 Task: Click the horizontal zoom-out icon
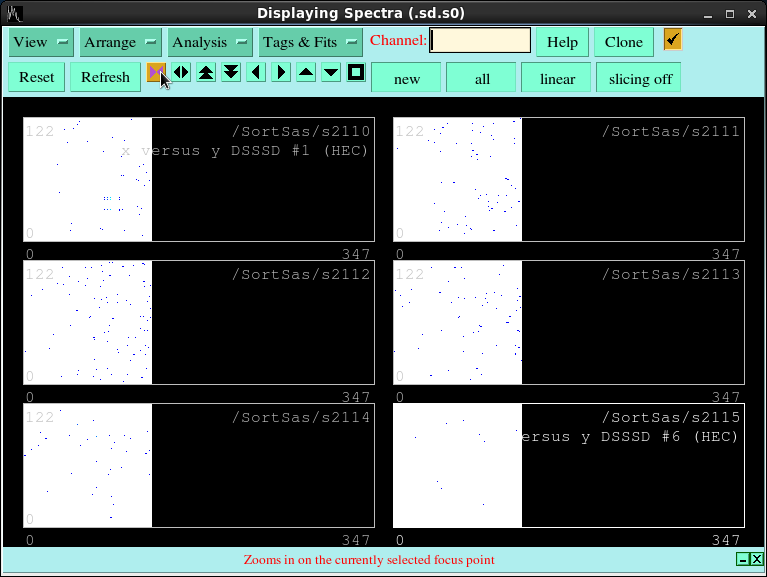click(x=181, y=72)
